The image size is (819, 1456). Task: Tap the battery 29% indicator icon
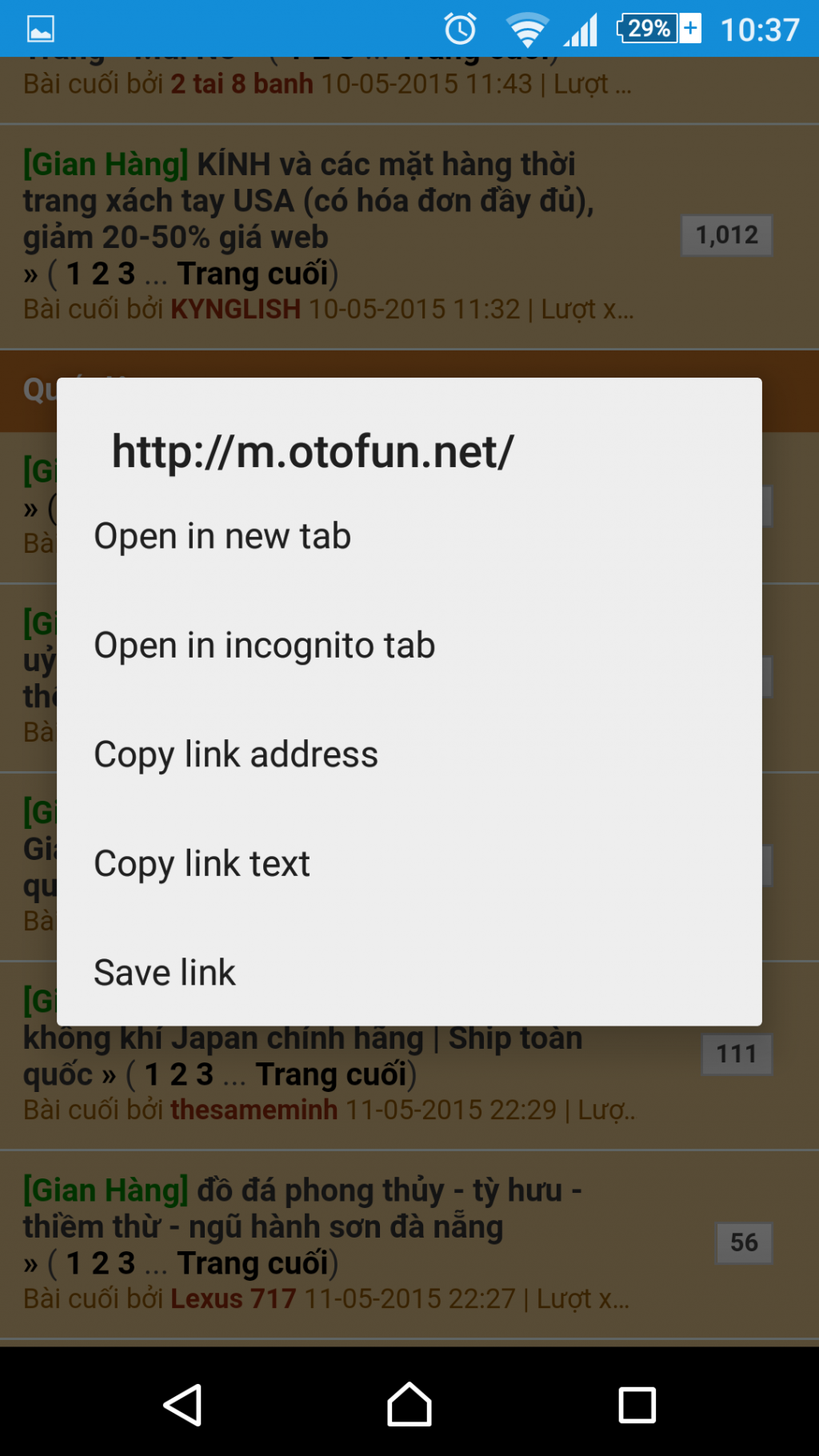pyautogui.click(x=659, y=29)
